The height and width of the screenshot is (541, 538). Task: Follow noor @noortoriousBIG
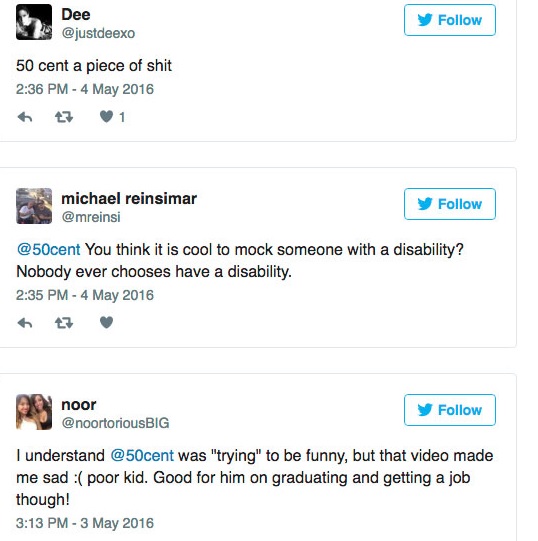point(450,410)
